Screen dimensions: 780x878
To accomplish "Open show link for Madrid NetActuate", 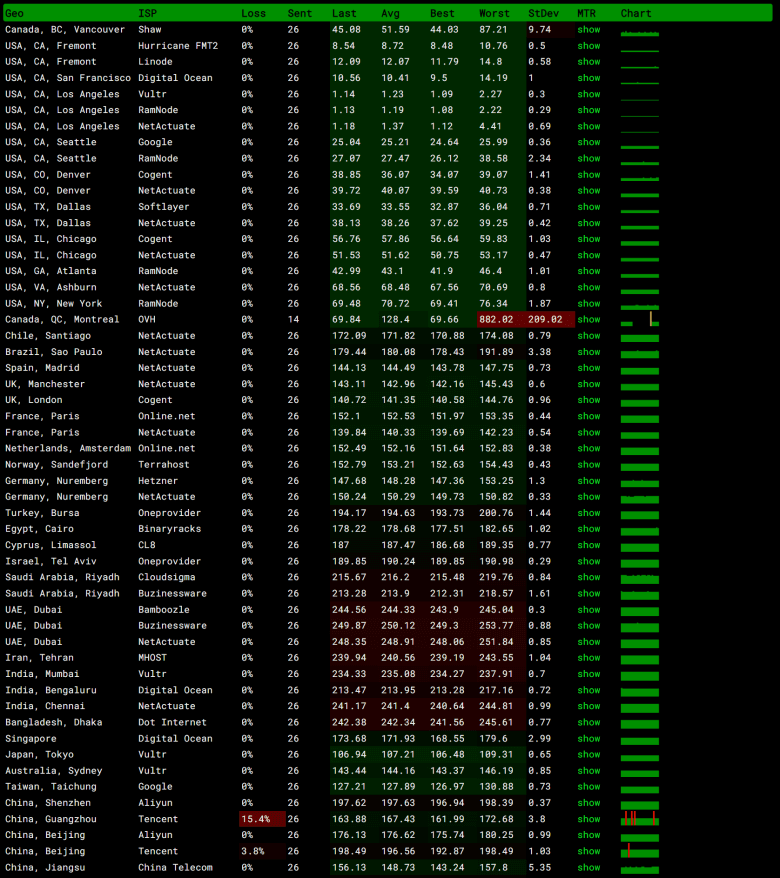I will pyautogui.click(x=588, y=368).
